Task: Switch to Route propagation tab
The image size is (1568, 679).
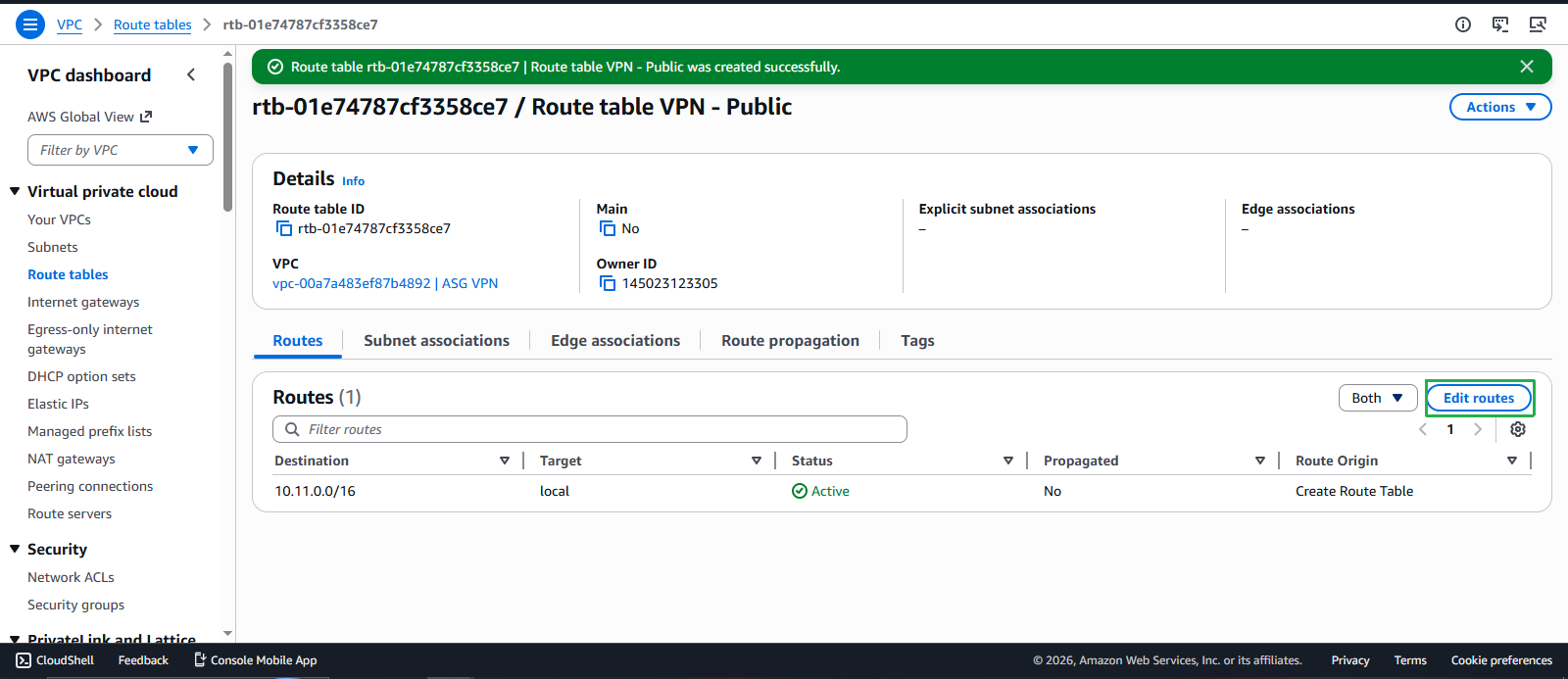Action: click(x=790, y=340)
